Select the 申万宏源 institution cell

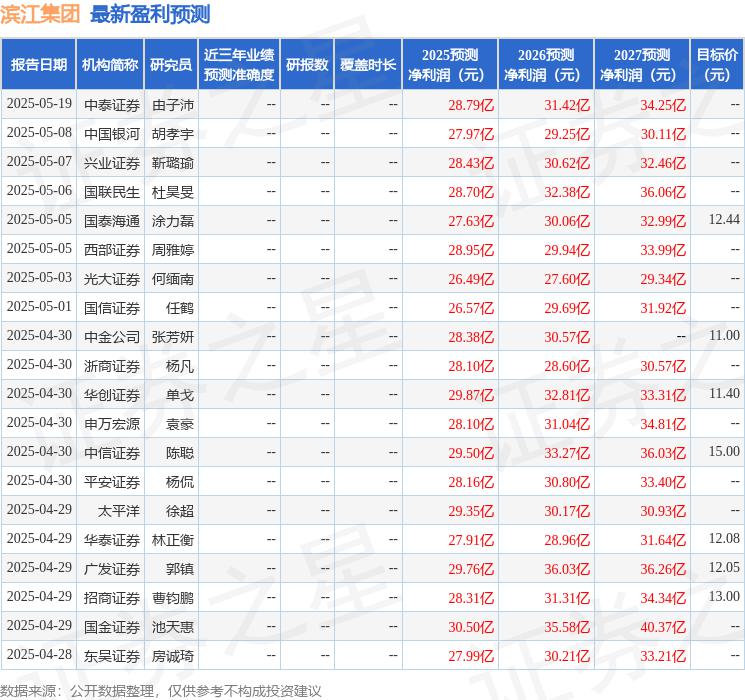(x=112, y=424)
